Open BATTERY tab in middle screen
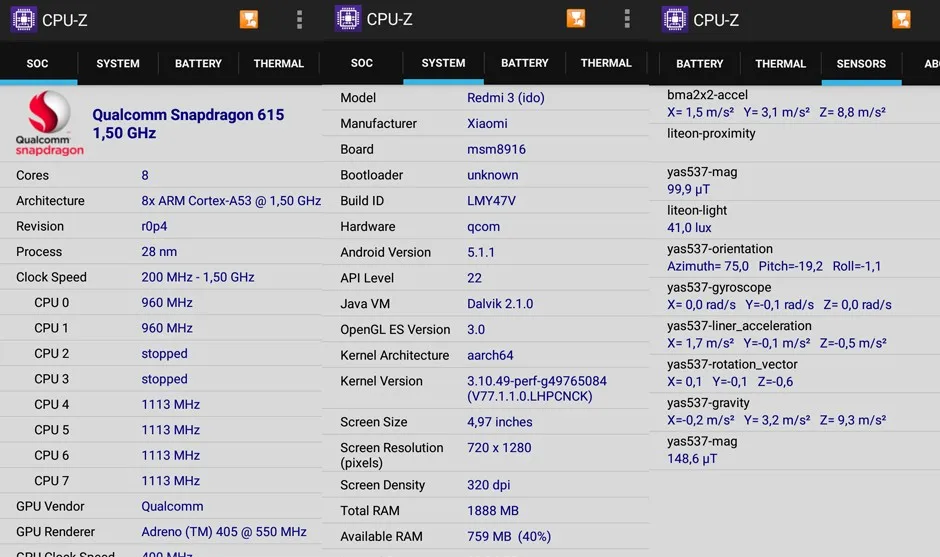The image size is (940, 557). pyautogui.click(x=525, y=63)
